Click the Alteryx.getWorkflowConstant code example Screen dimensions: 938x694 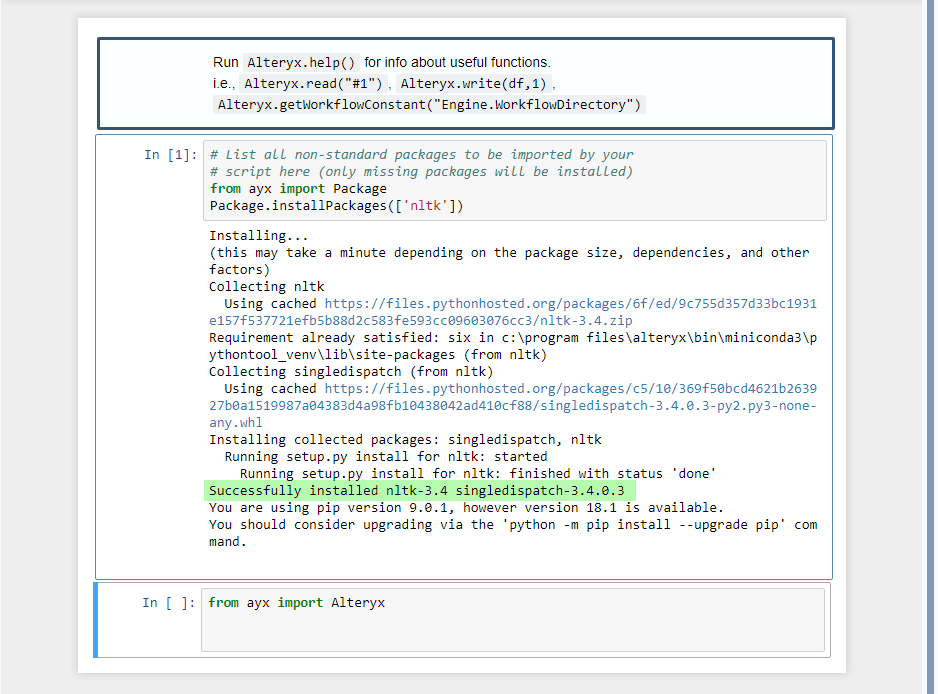click(429, 105)
